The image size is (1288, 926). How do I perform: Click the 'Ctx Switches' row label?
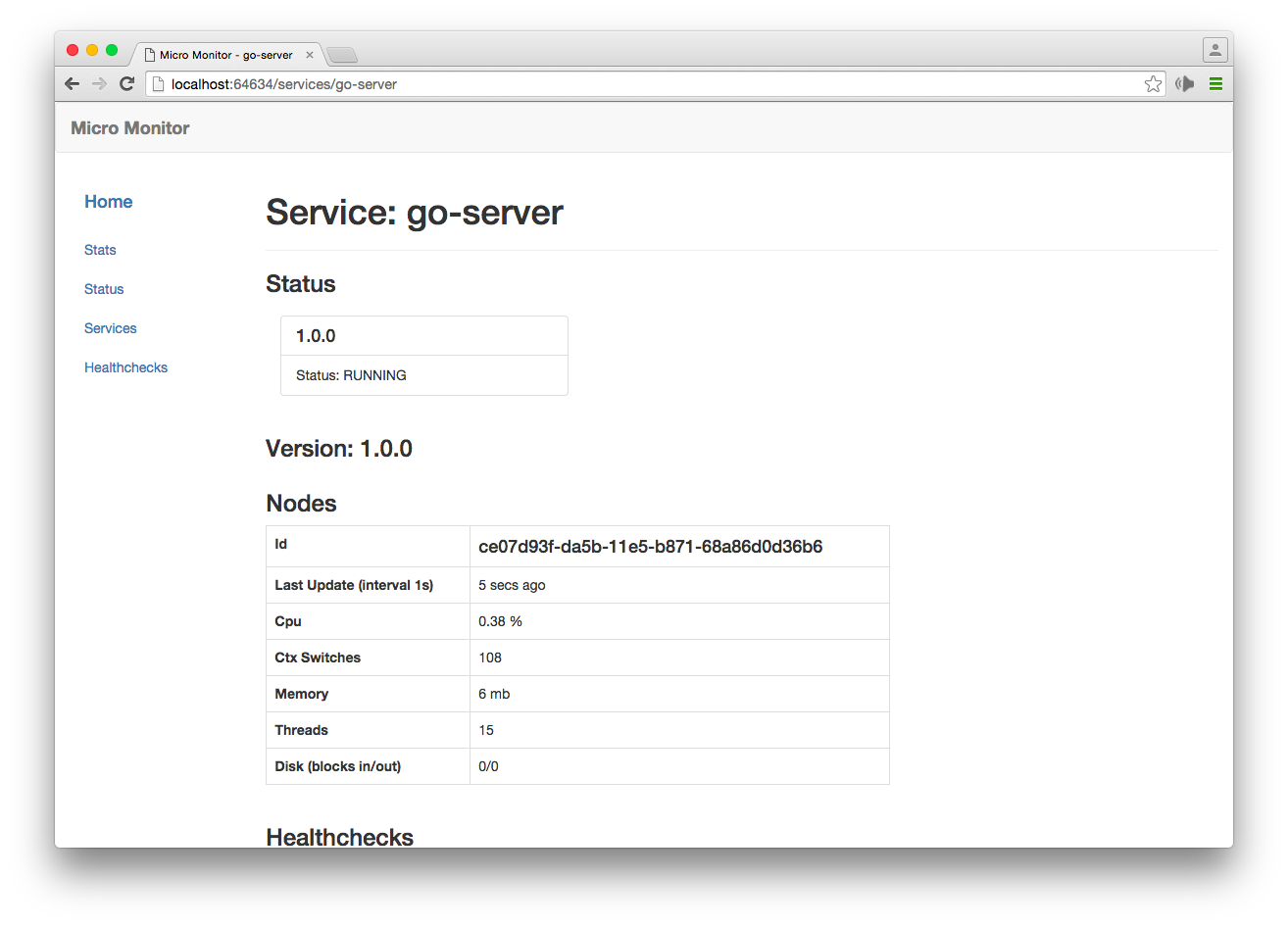tap(318, 658)
